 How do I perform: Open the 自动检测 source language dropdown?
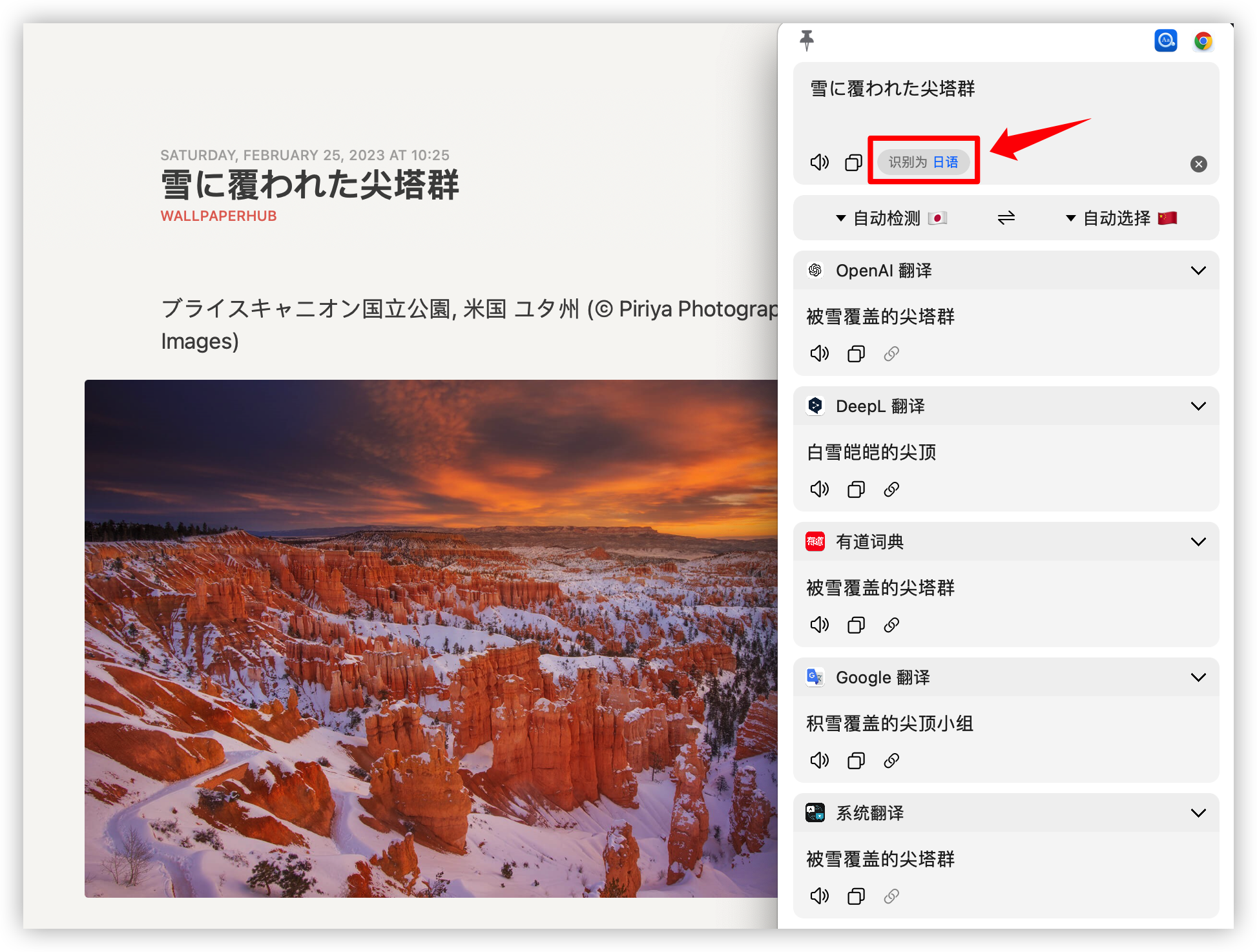(x=890, y=218)
